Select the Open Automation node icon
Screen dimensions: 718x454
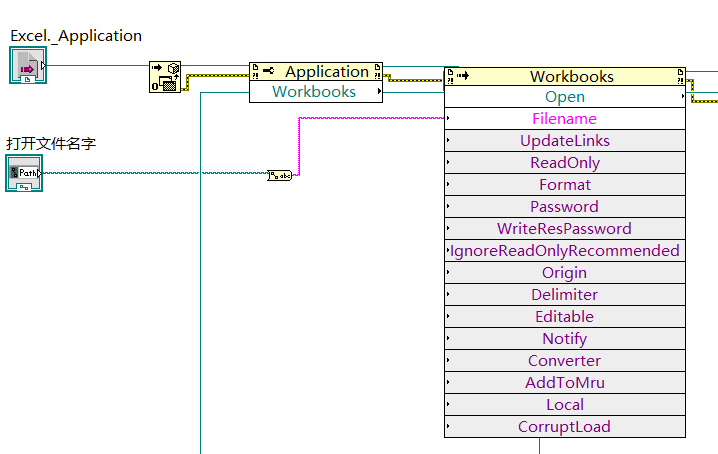coord(165,77)
